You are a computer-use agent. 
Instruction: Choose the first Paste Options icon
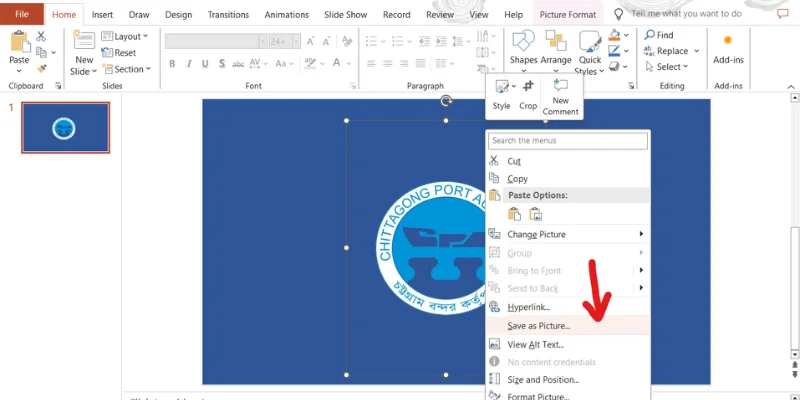click(x=514, y=214)
